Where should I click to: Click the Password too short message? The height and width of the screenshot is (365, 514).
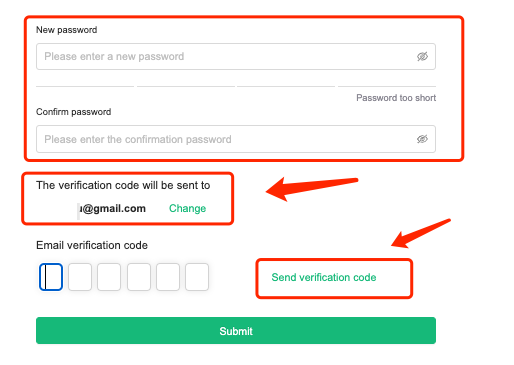(396, 98)
